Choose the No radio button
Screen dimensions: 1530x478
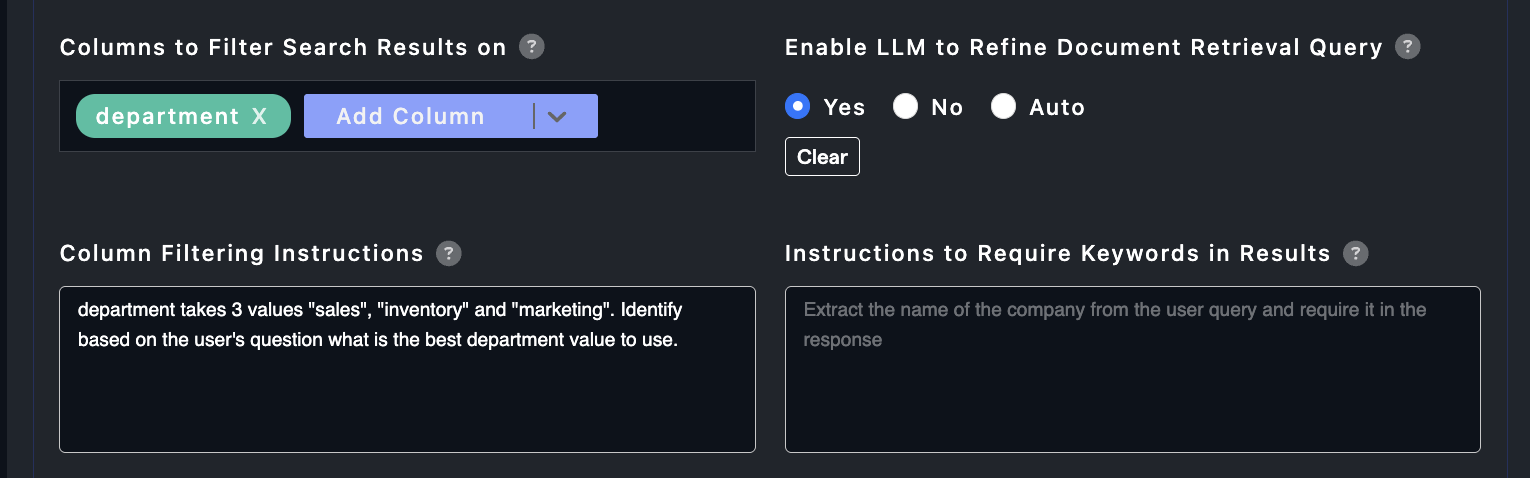[x=906, y=107]
